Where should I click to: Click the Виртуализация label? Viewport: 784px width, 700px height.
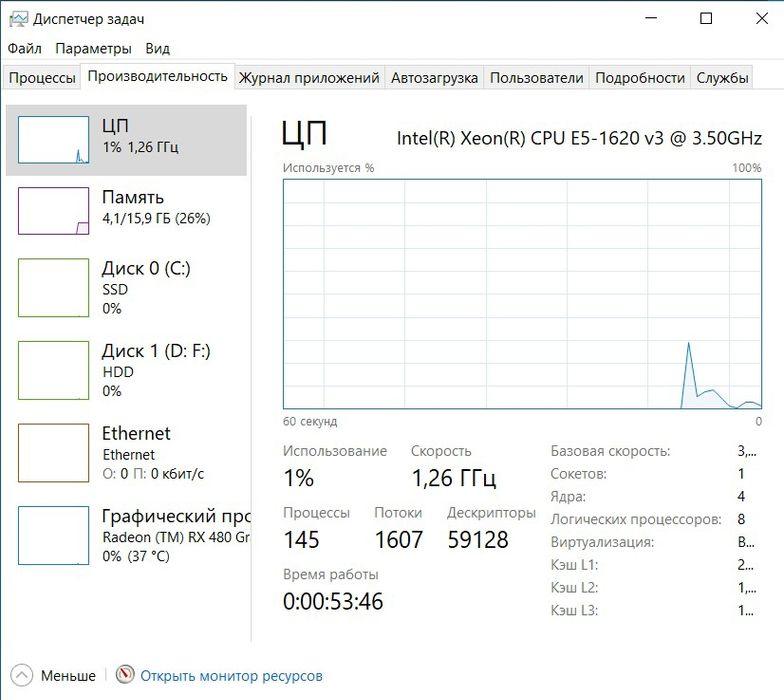[x=602, y=542]
